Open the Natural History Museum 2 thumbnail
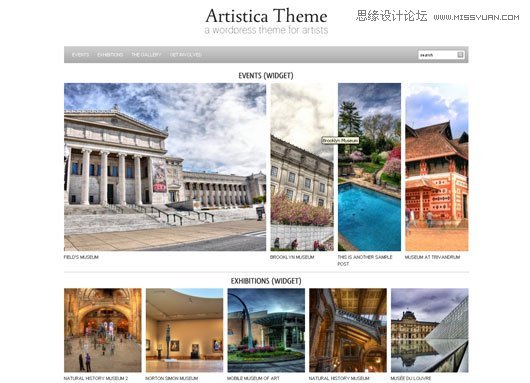 [103, 330]
